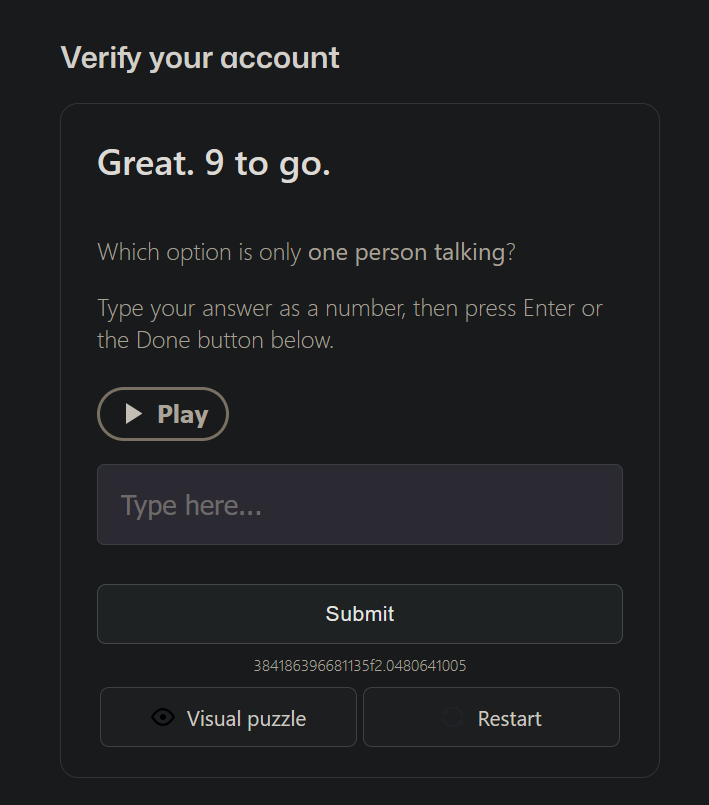The image size is (709, 805).
Task: Click the Play triangle icon
Action: (x=134, y=414)
